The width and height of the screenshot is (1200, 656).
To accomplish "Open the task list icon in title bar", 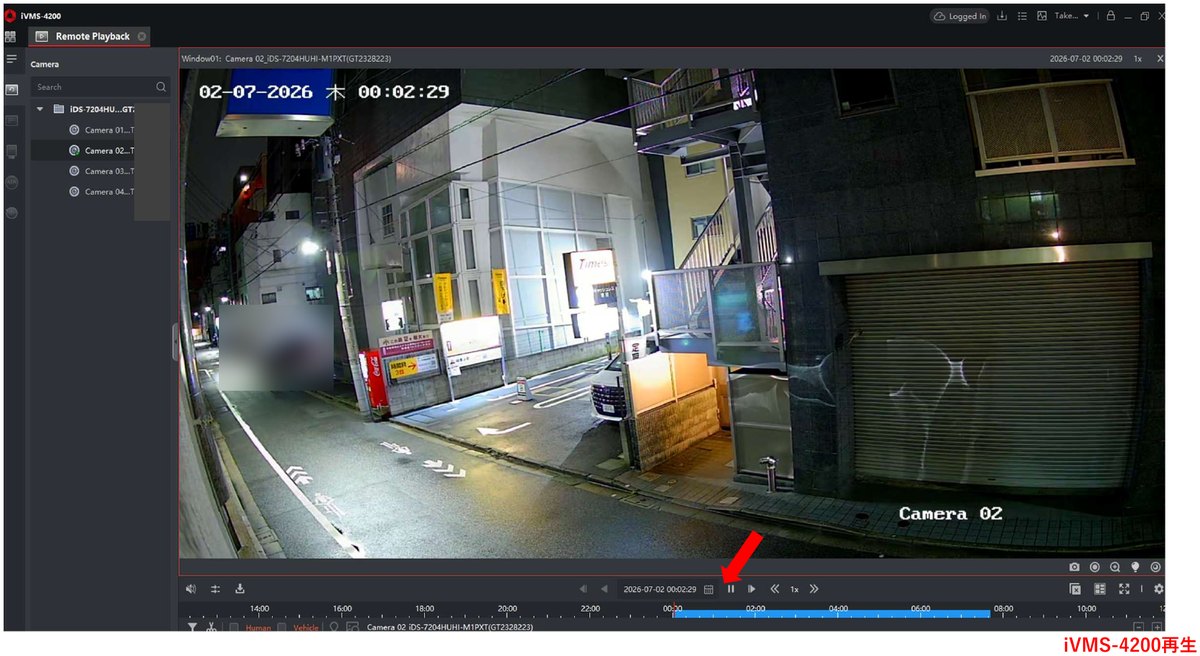I will [1022, 16].
